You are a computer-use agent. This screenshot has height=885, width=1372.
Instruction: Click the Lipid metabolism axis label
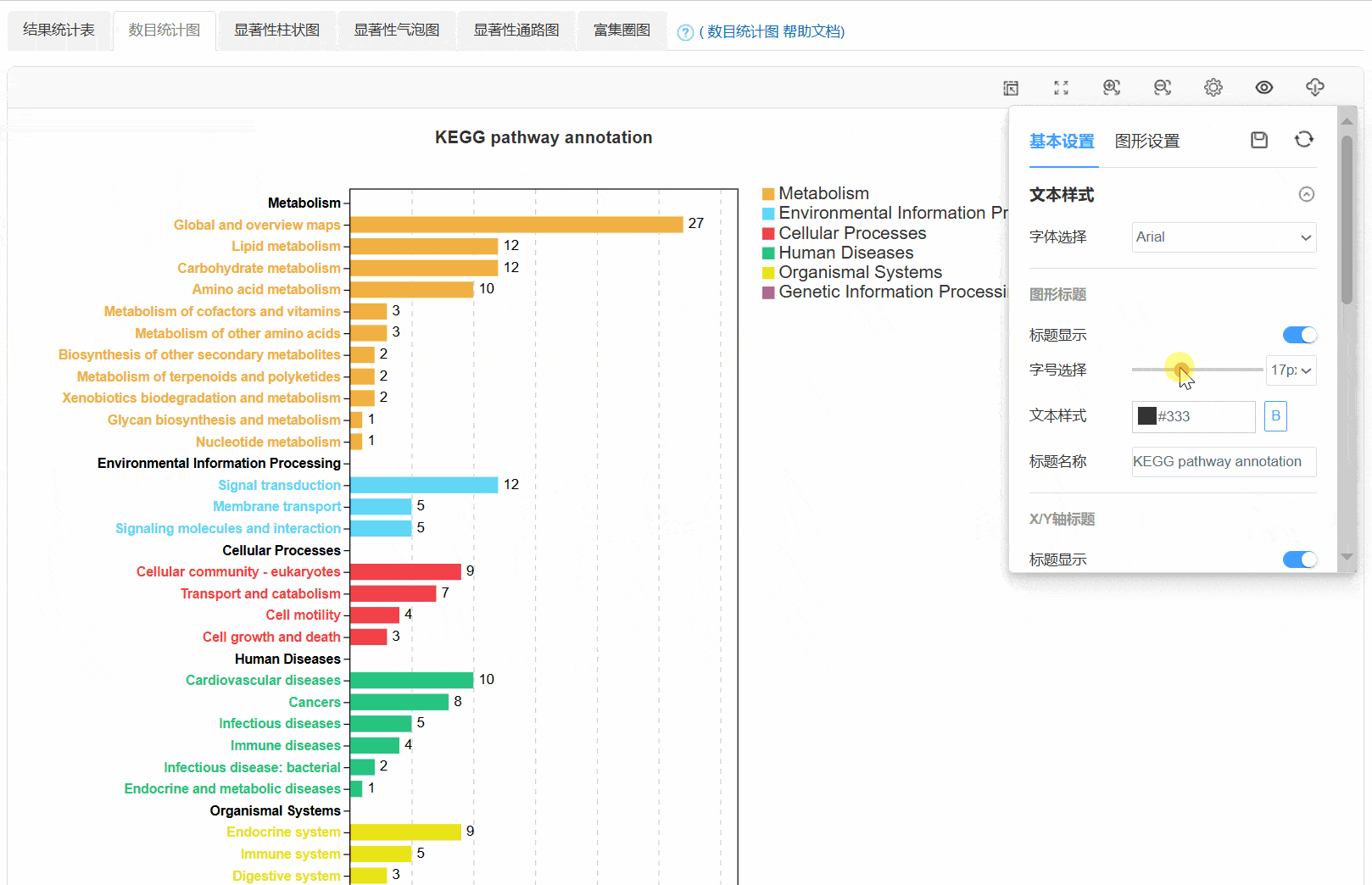pos(286,246)
